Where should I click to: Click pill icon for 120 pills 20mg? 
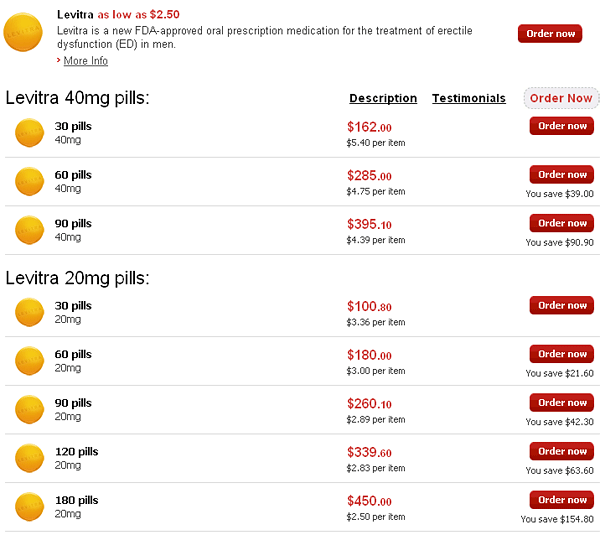tap(30, 457)
